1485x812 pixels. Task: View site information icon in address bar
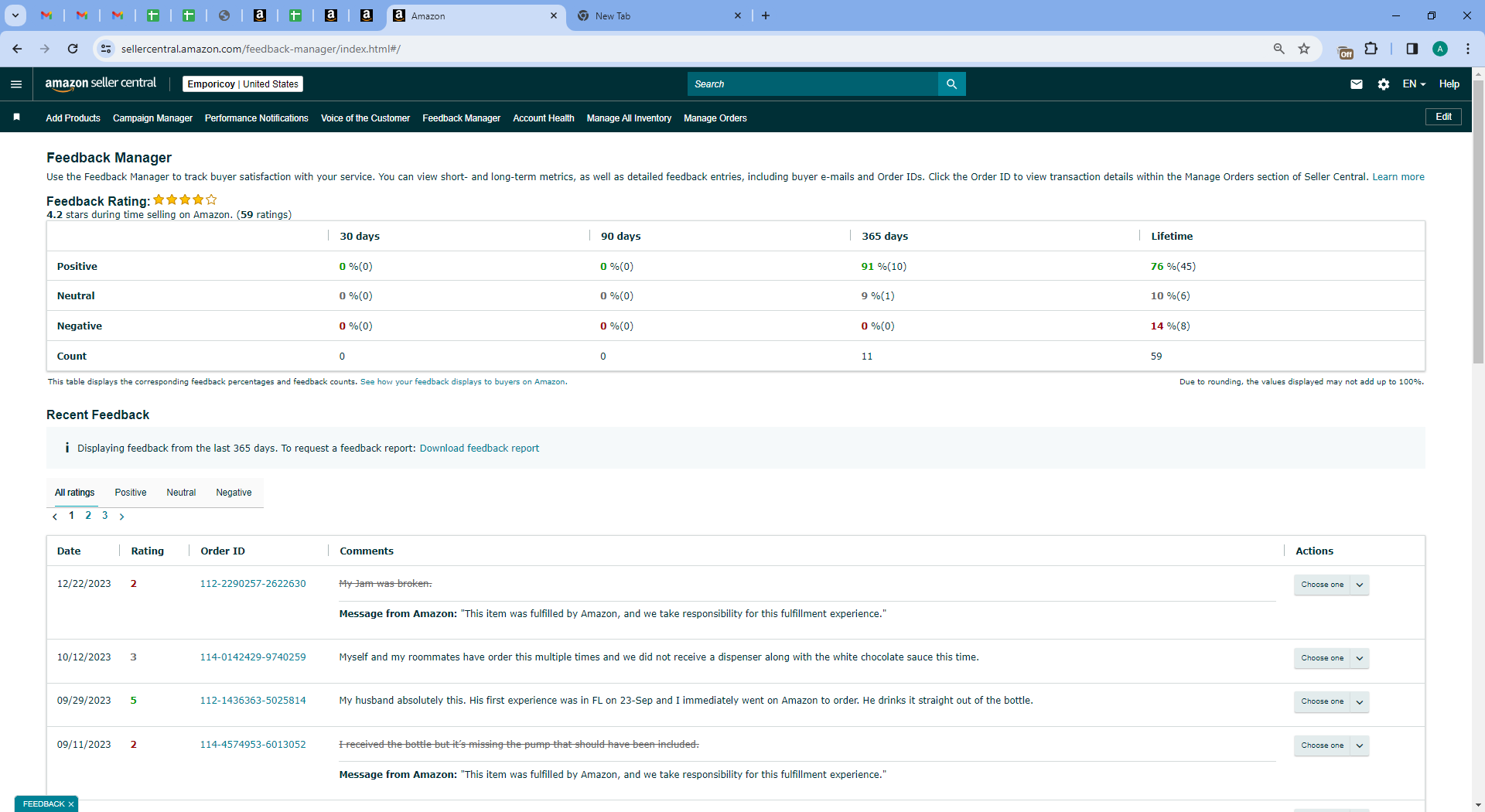point(106,49)
